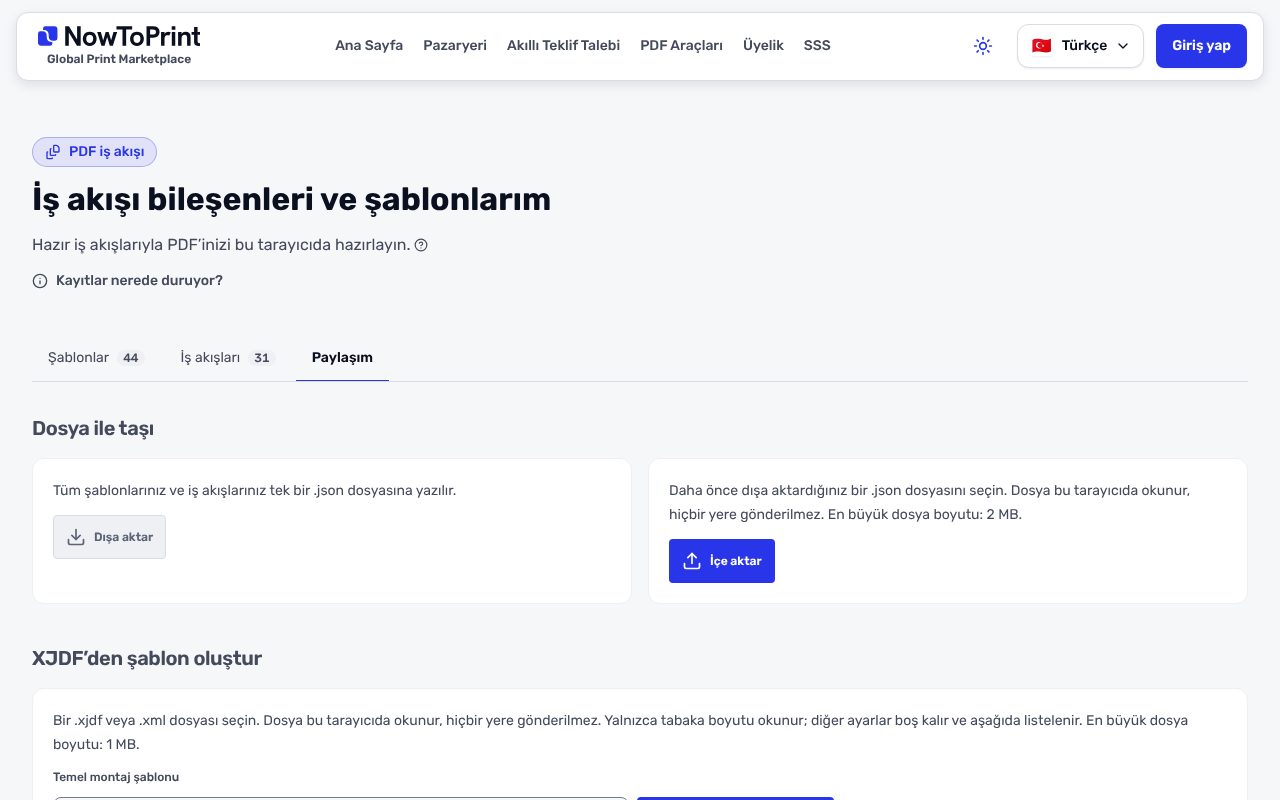The width and height of the screenshot is (1280, 800).
Task: Open Akıllı Teklif Talebi page
Action: coord(563,46)
